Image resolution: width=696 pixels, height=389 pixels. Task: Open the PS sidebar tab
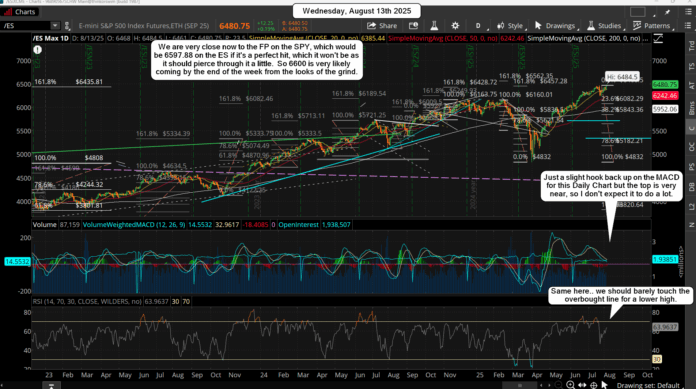[x=691, y=167]
